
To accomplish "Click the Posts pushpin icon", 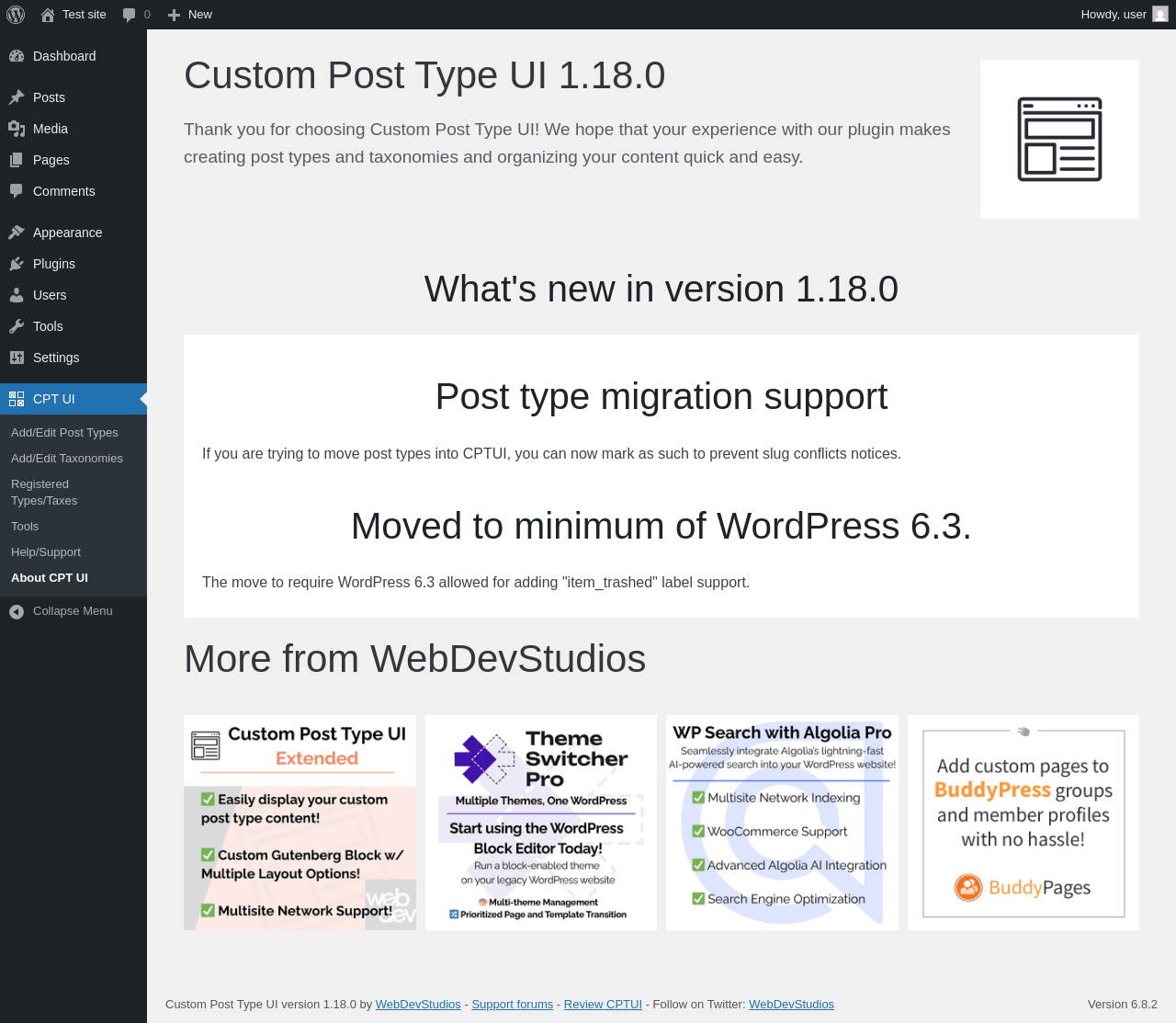I will 17,97.
